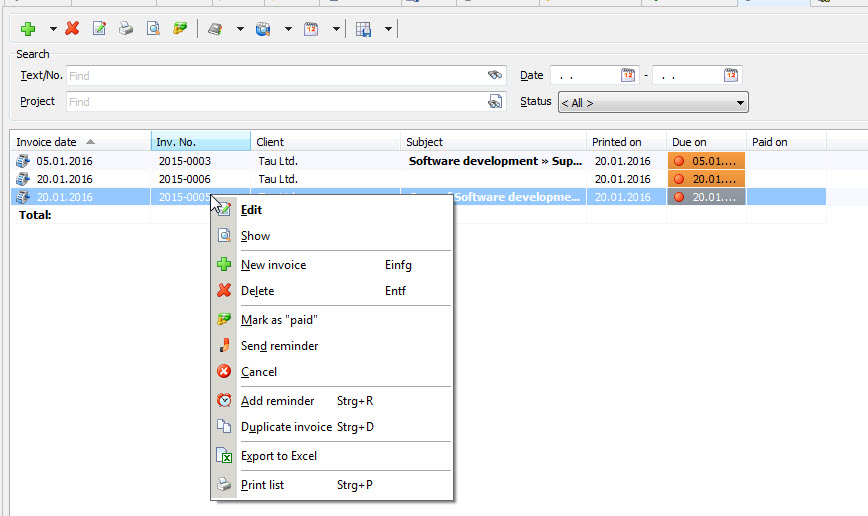The image size is (868, 516).
Task: Open dropdown arrow beside the blue export icon
Action: click(288, 29)
